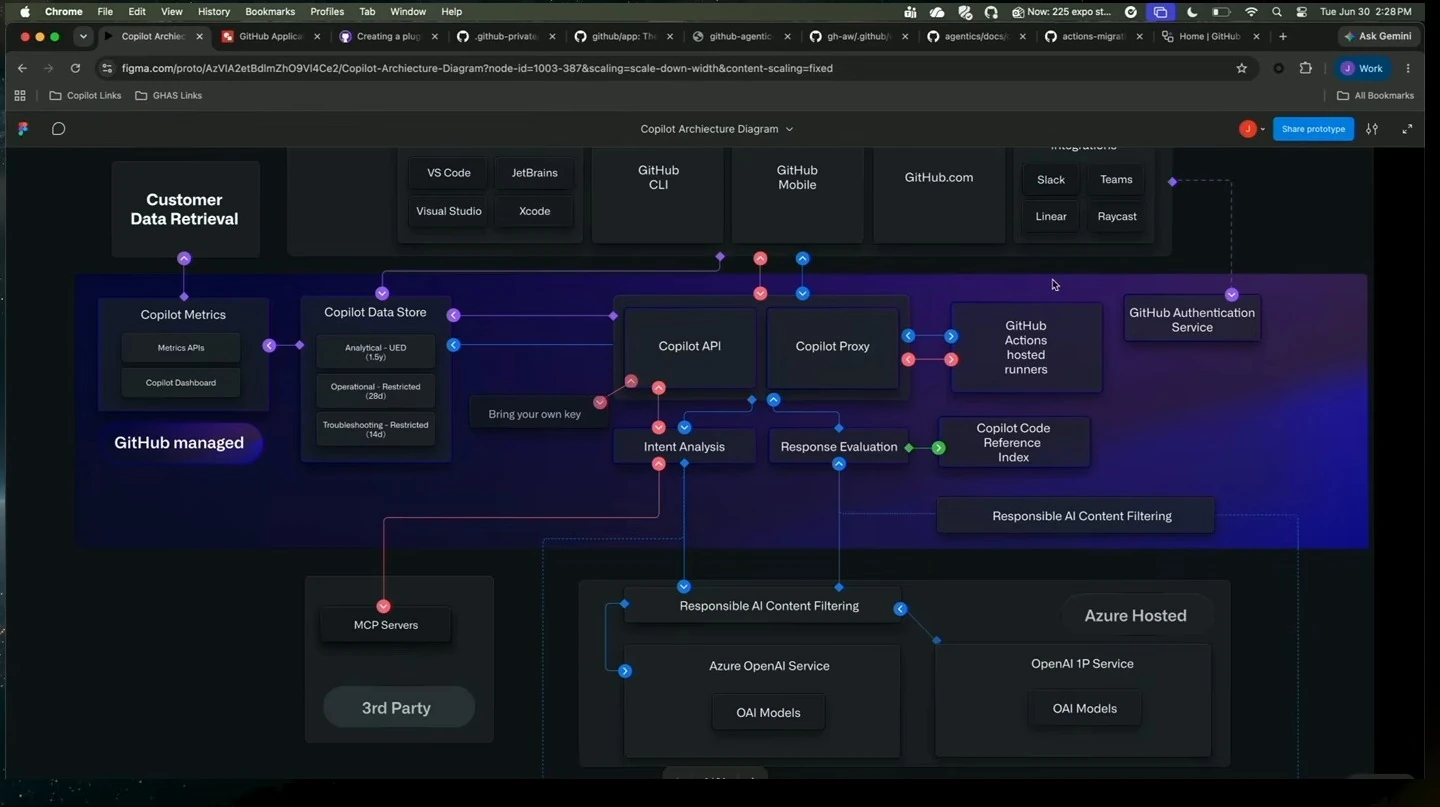
Task: Switch to the Home | GitHub tab
Action: coord(1210,36)
